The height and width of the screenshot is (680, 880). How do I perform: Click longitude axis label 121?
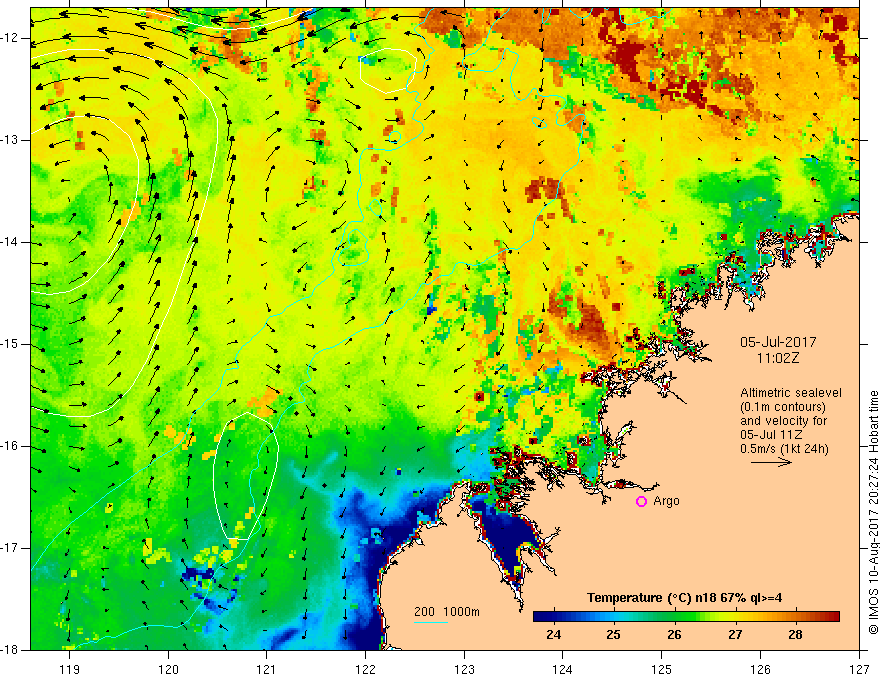tap(267, 669)
